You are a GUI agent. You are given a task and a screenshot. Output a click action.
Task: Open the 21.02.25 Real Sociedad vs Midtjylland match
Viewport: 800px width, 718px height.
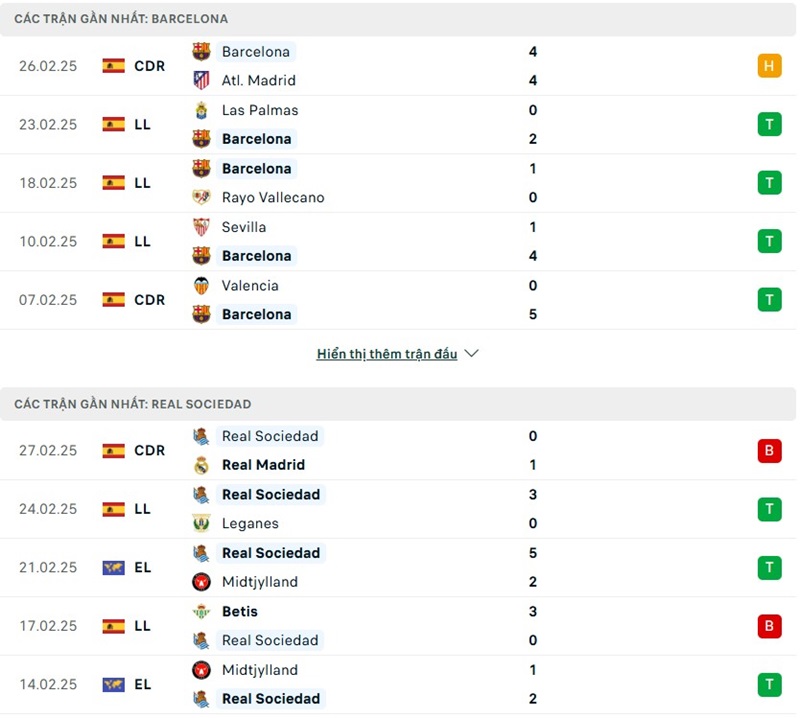(x=400, y=567)
